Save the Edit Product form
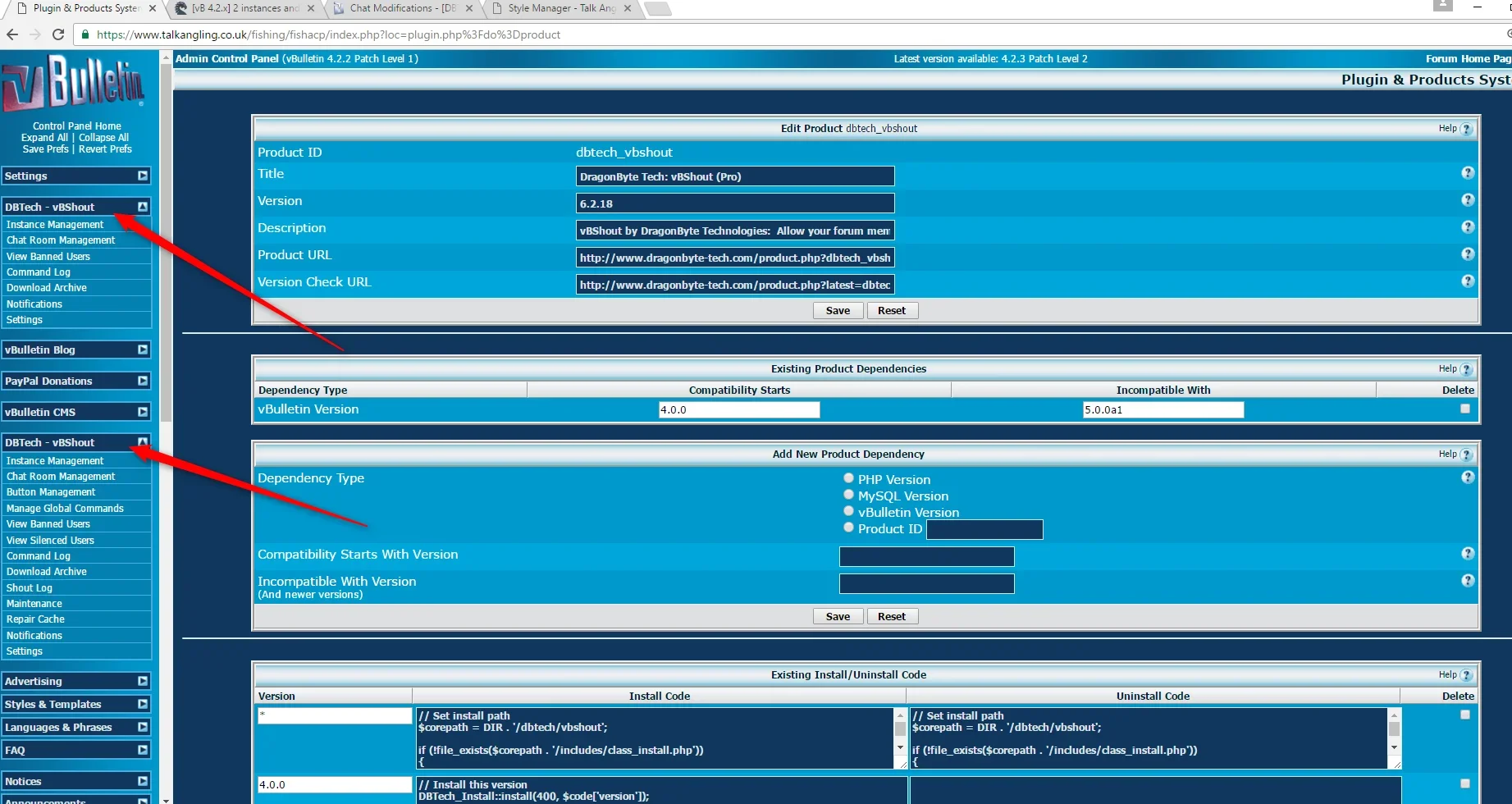This screenshot has height=804, width=1512. [x=838, y=310]
